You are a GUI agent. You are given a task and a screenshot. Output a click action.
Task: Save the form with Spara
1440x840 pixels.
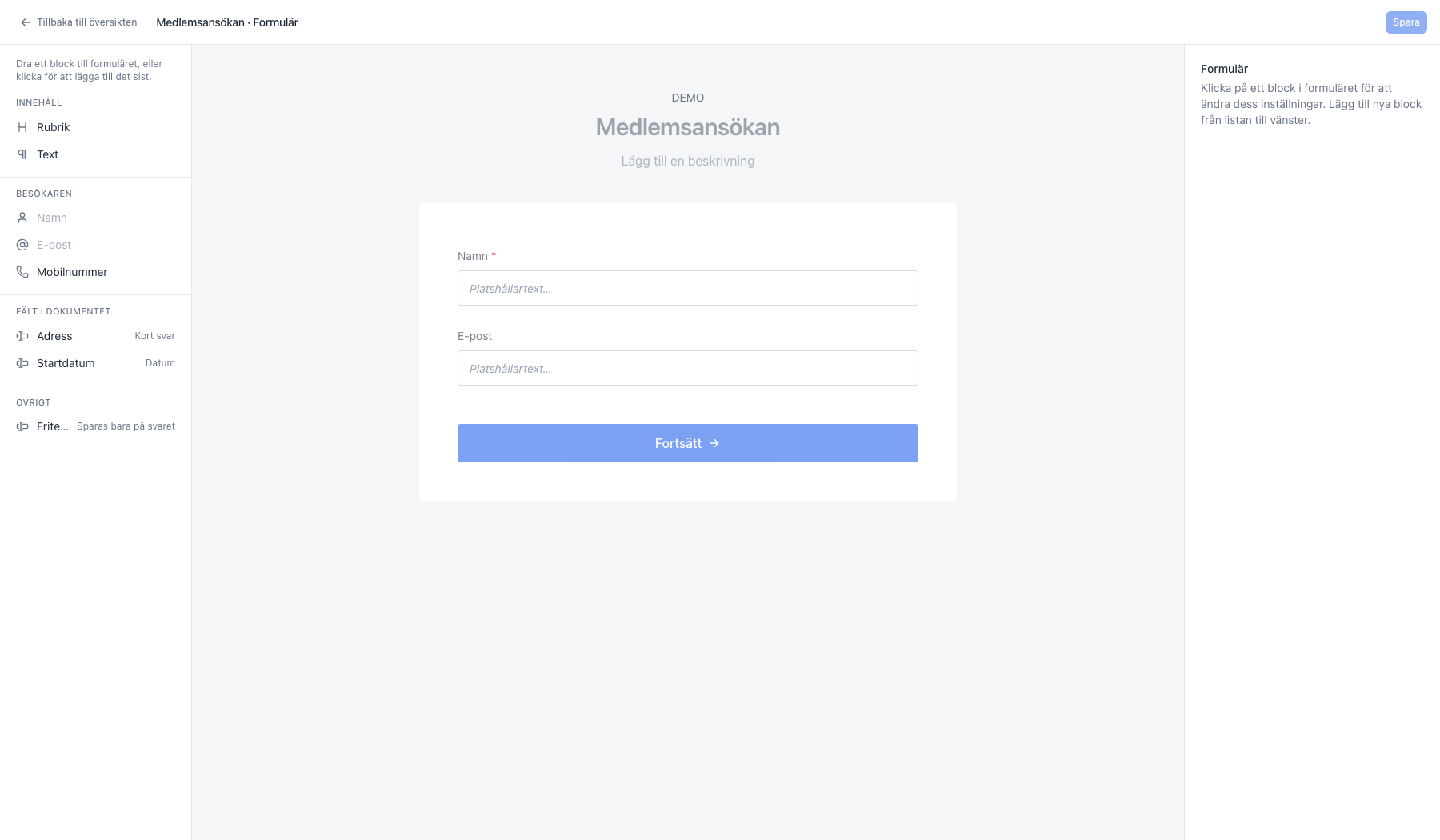point(1406,22)
